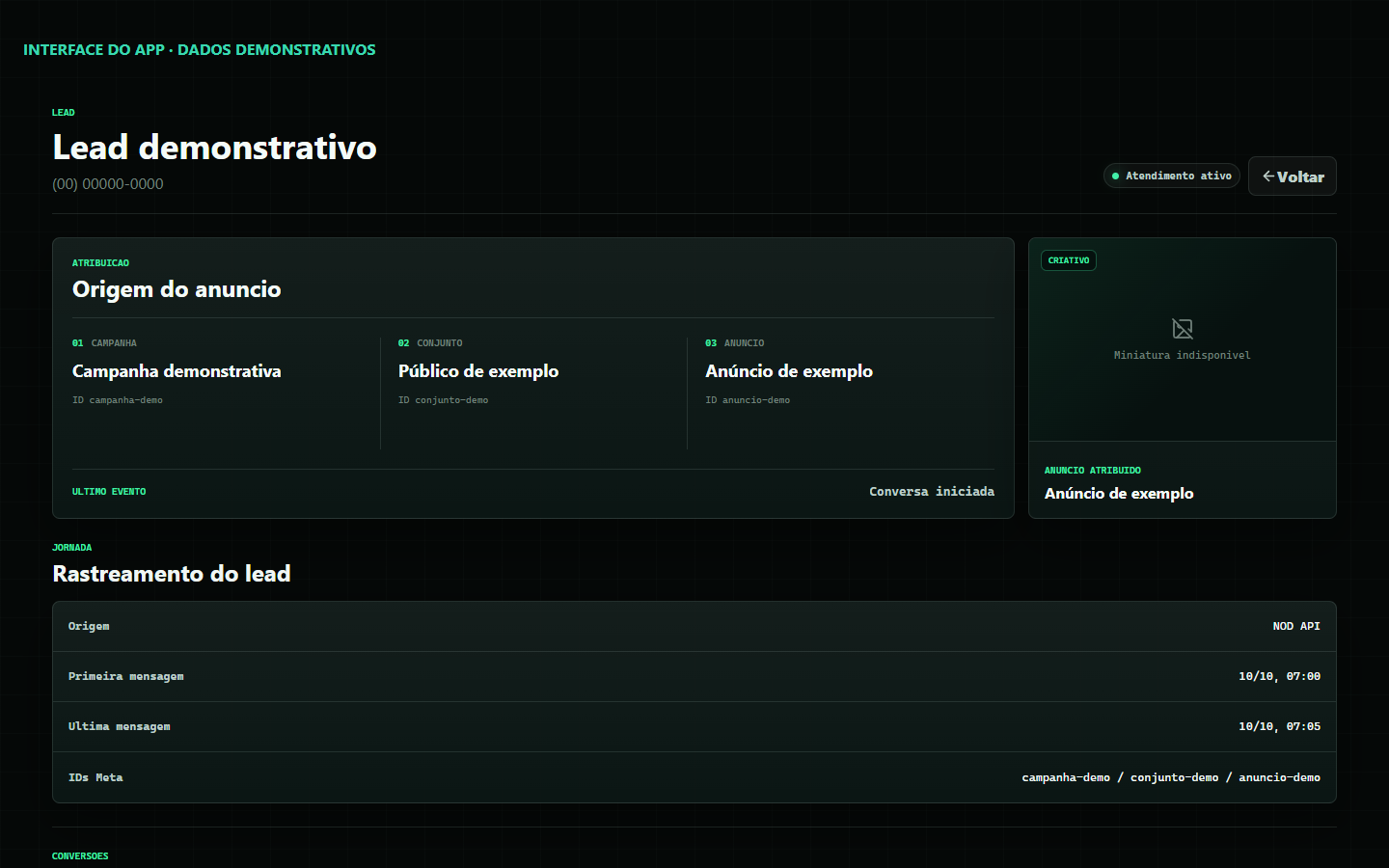Viewport: 1389px width, 868px height.
Task: Click the Anúncio de exemplo under Anuncio Atribuido
Action: 1119,494
